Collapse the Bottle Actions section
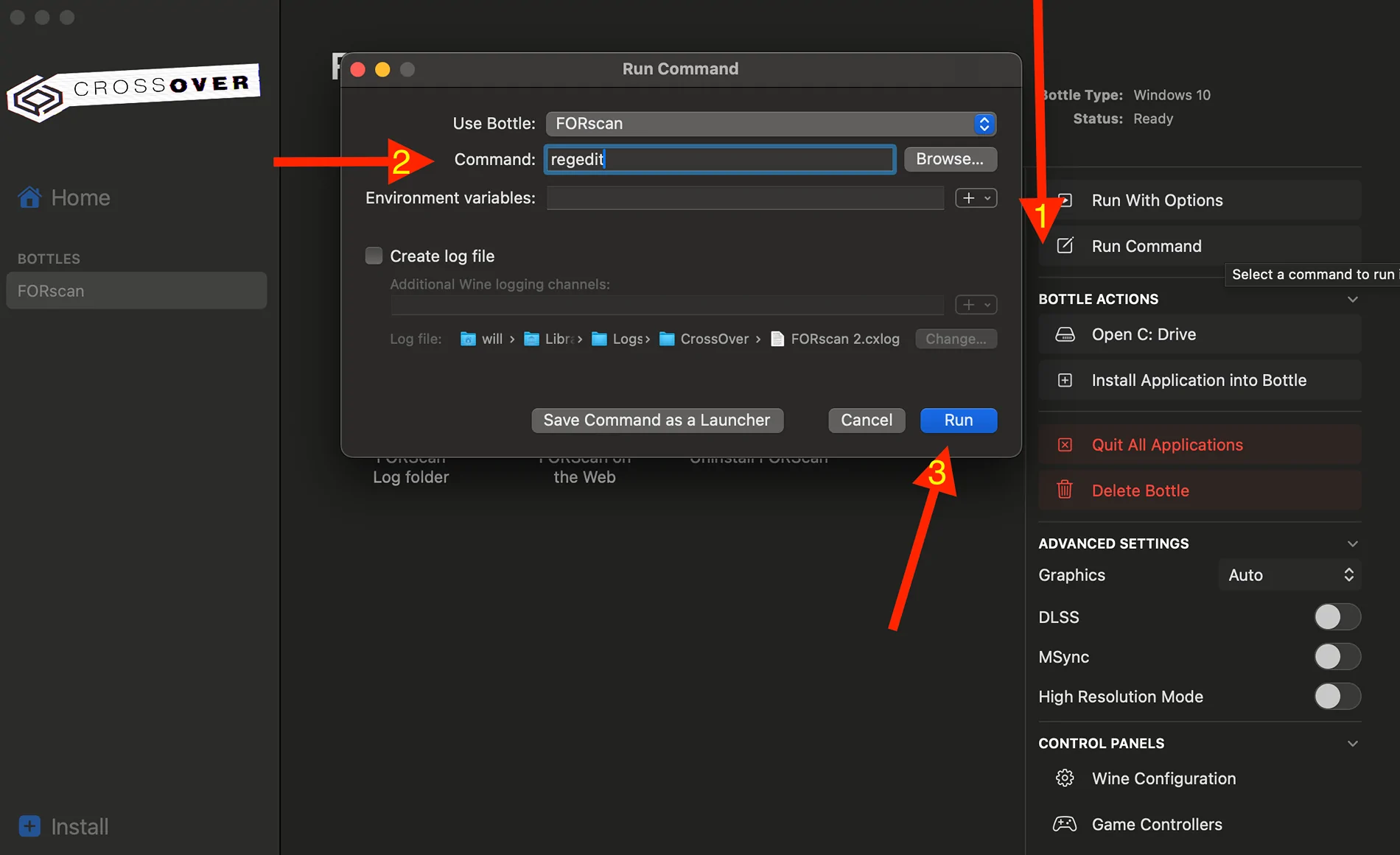The height and width of the screenshot is (855, 1400). click(1353, 299)
